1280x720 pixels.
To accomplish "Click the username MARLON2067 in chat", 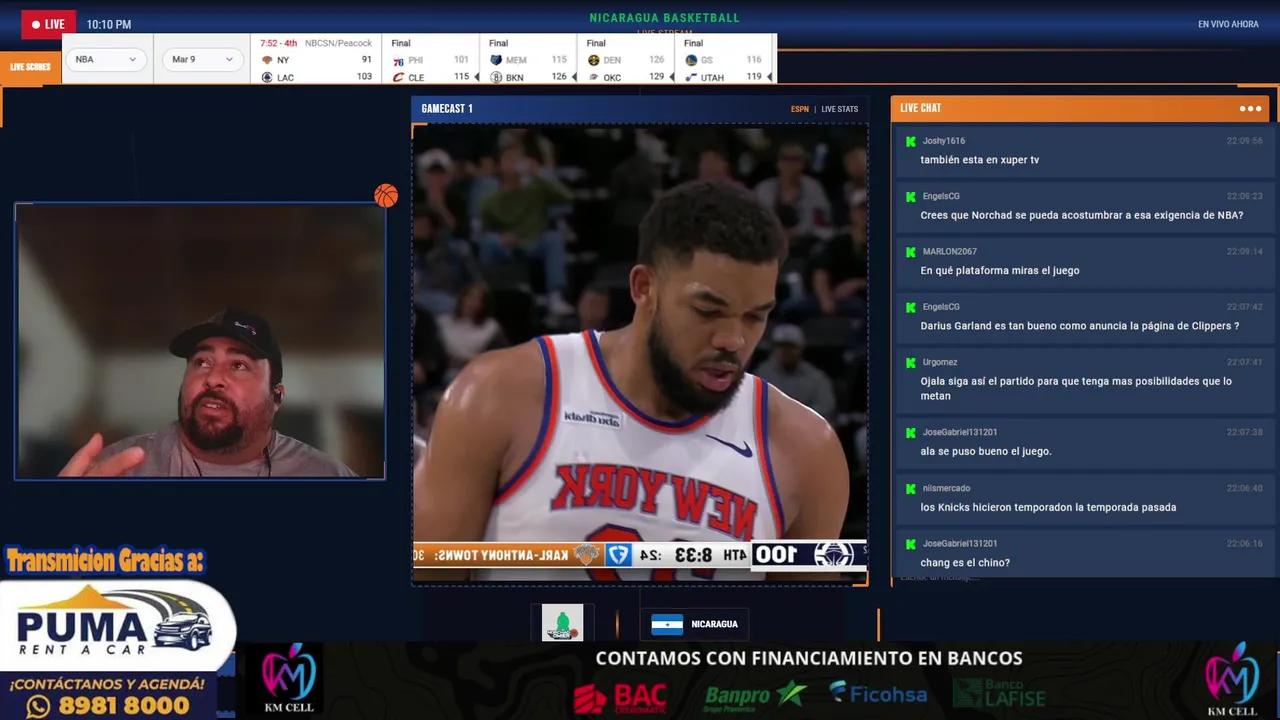I will [x=949, y=252].
